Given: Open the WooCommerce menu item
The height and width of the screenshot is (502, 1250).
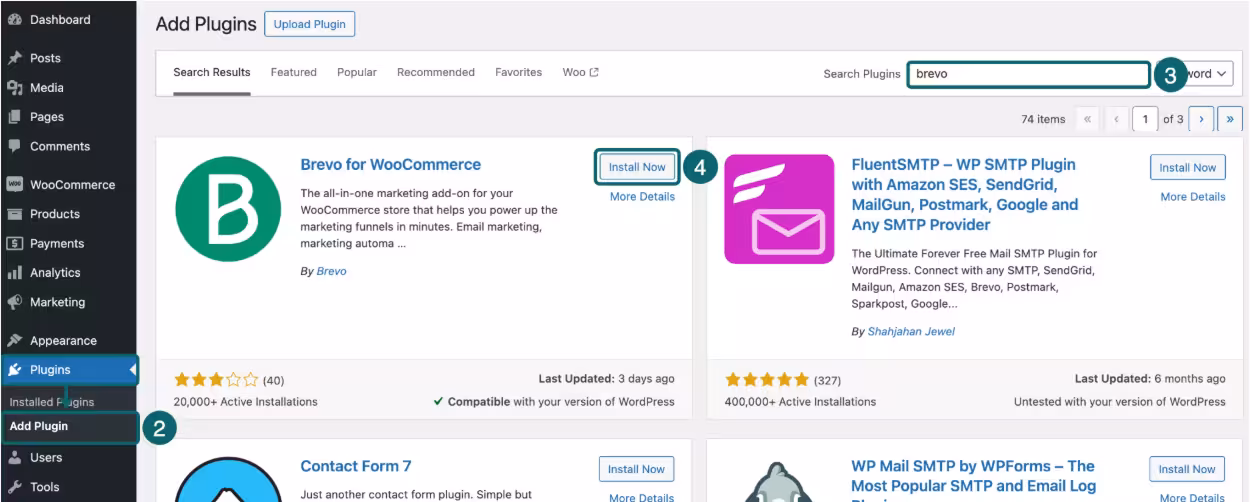Looking at the screenshot, I should click(x=68, y=185).
